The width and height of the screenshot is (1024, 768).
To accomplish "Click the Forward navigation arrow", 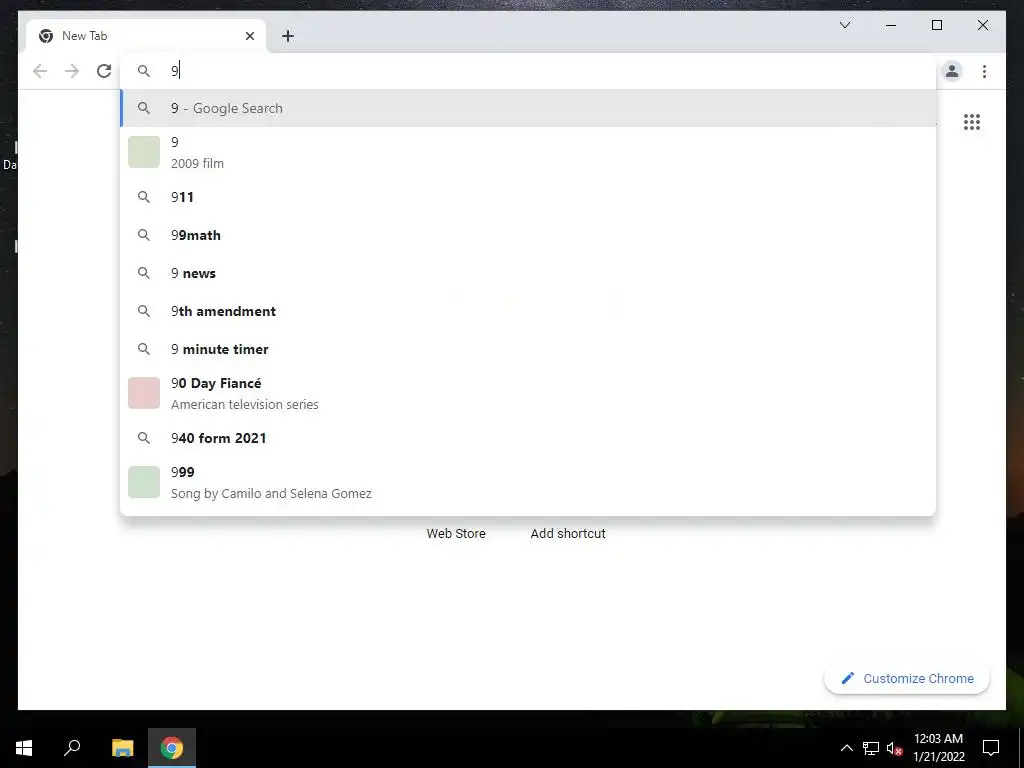I will click(x=72, y=71).
